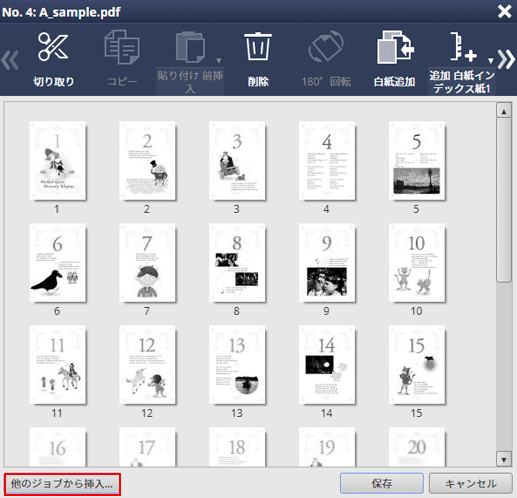The height and width of the screenshot is (498, 517).
Task: Select page 5 thumbnail
Action: (417, 161)
